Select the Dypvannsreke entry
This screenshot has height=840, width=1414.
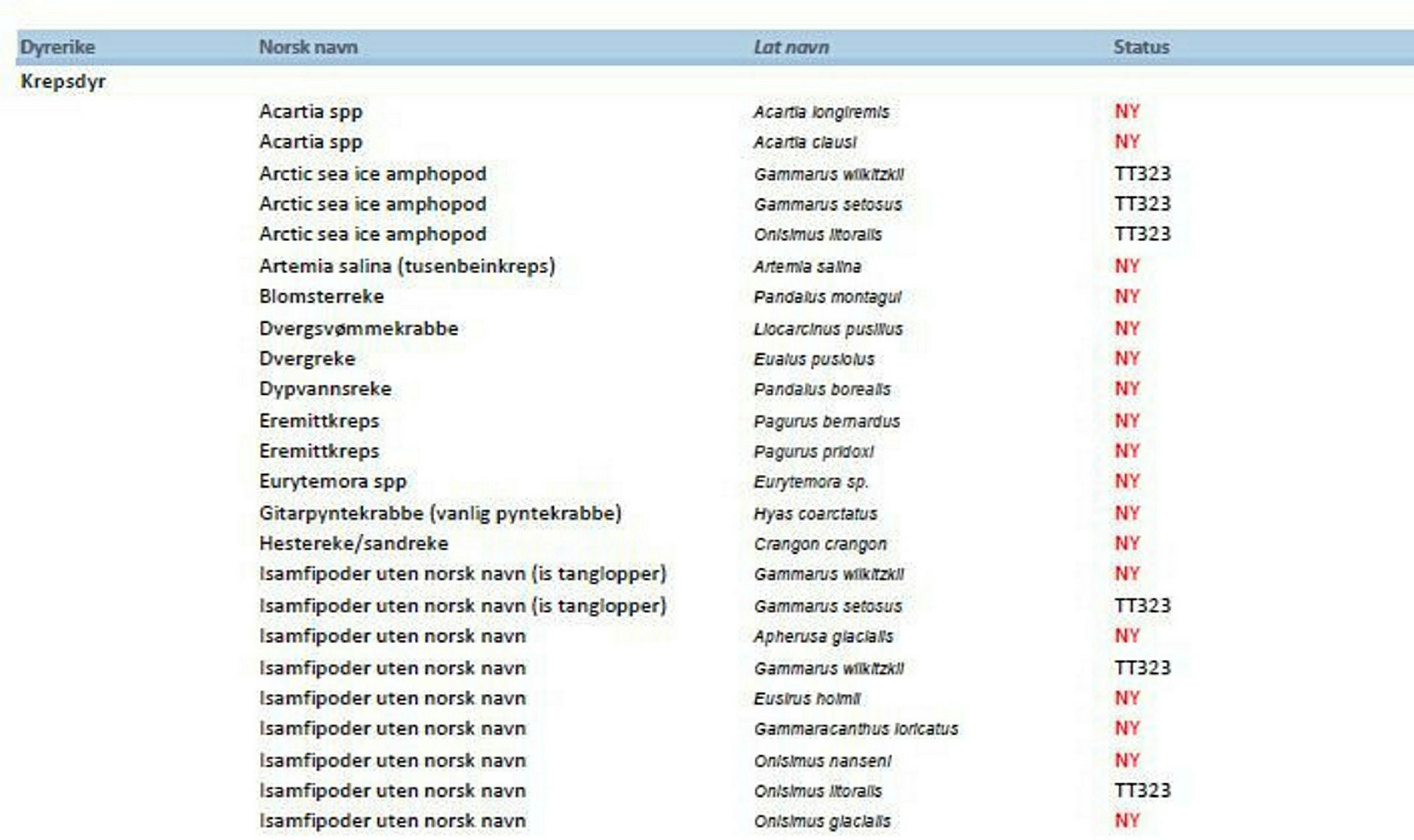coord(325,389)
